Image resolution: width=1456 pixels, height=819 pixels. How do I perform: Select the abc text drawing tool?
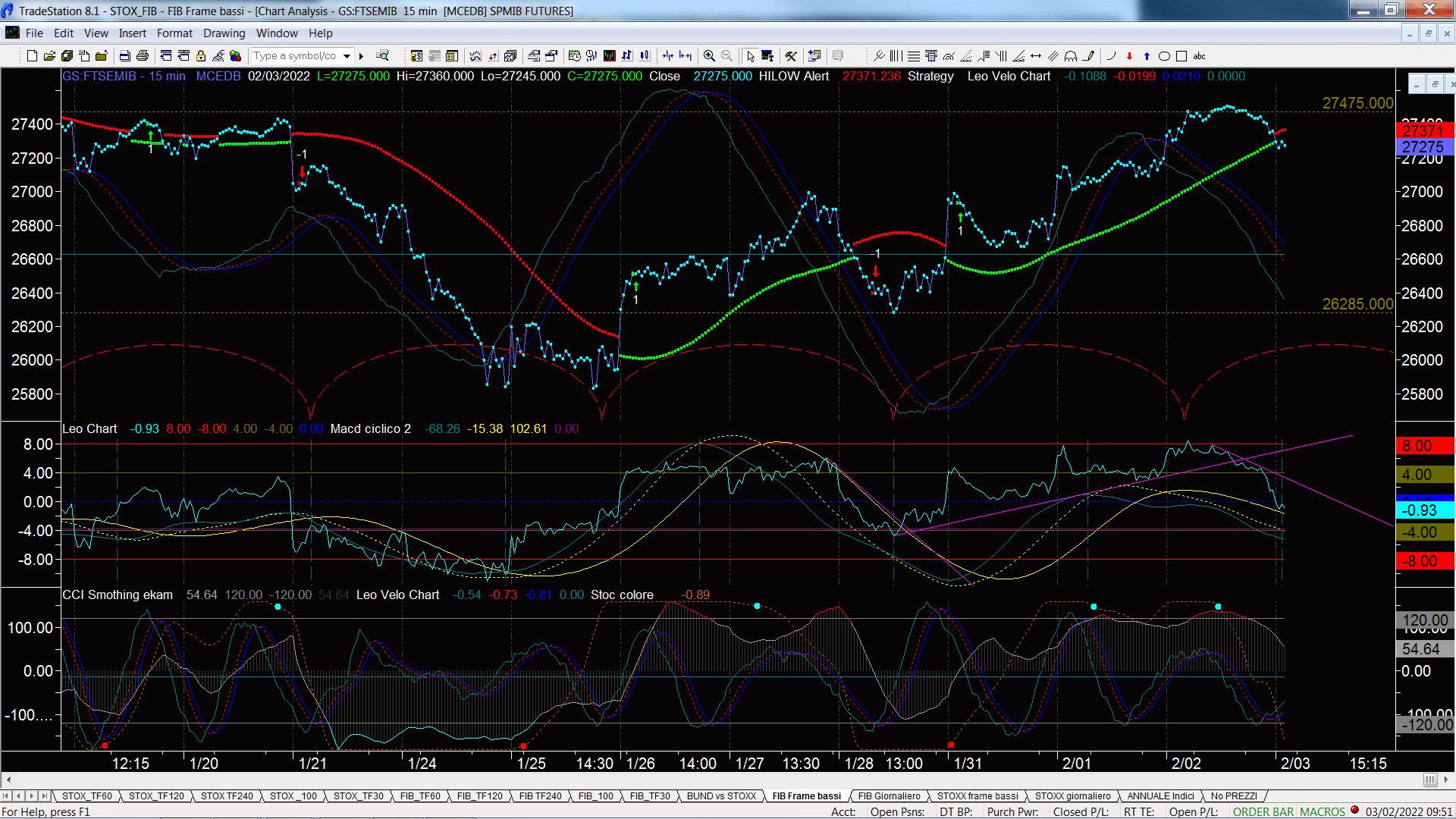pos(1199,55)
